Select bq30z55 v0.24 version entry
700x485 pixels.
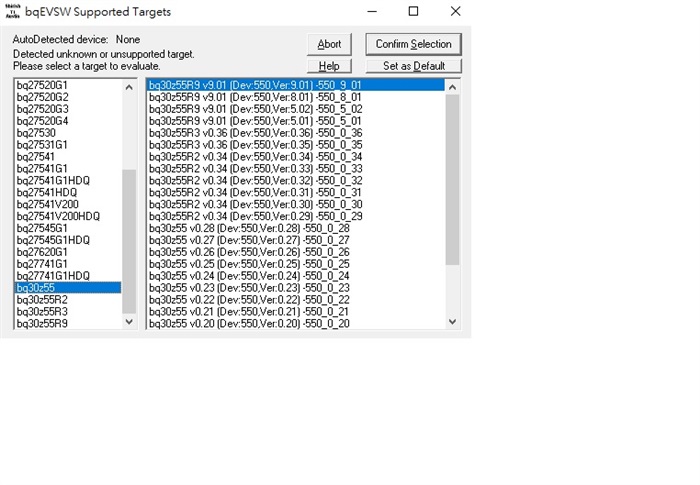(x=296, y=276)
